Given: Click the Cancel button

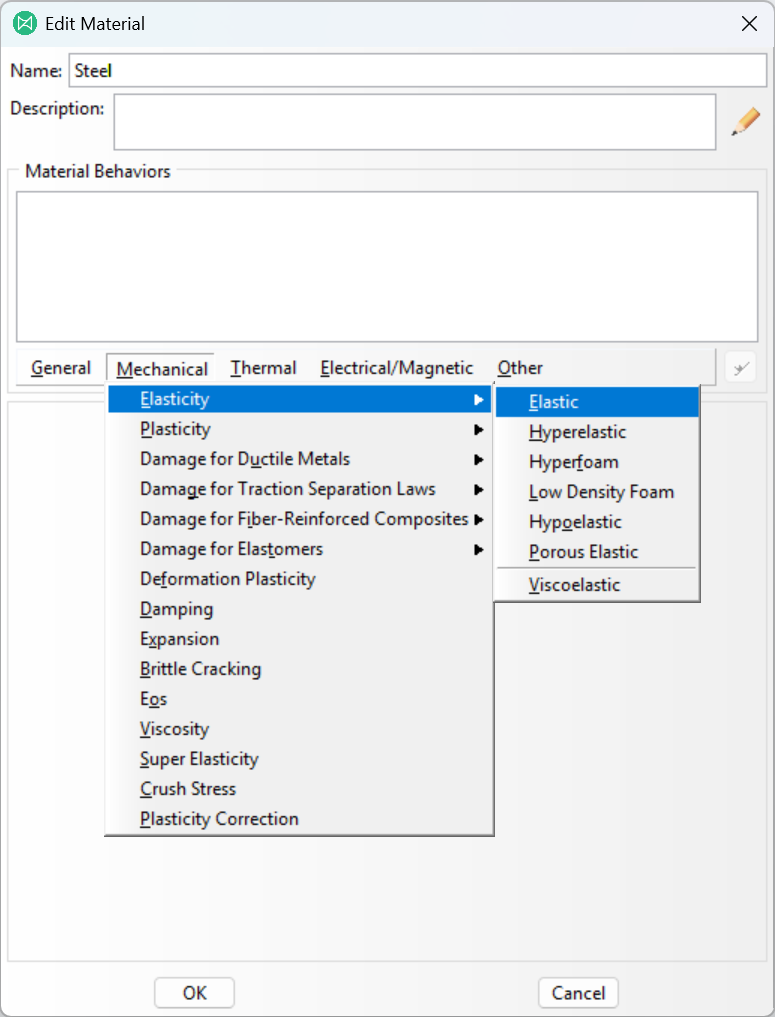Looking at the screenshot, I should (578, 993).
